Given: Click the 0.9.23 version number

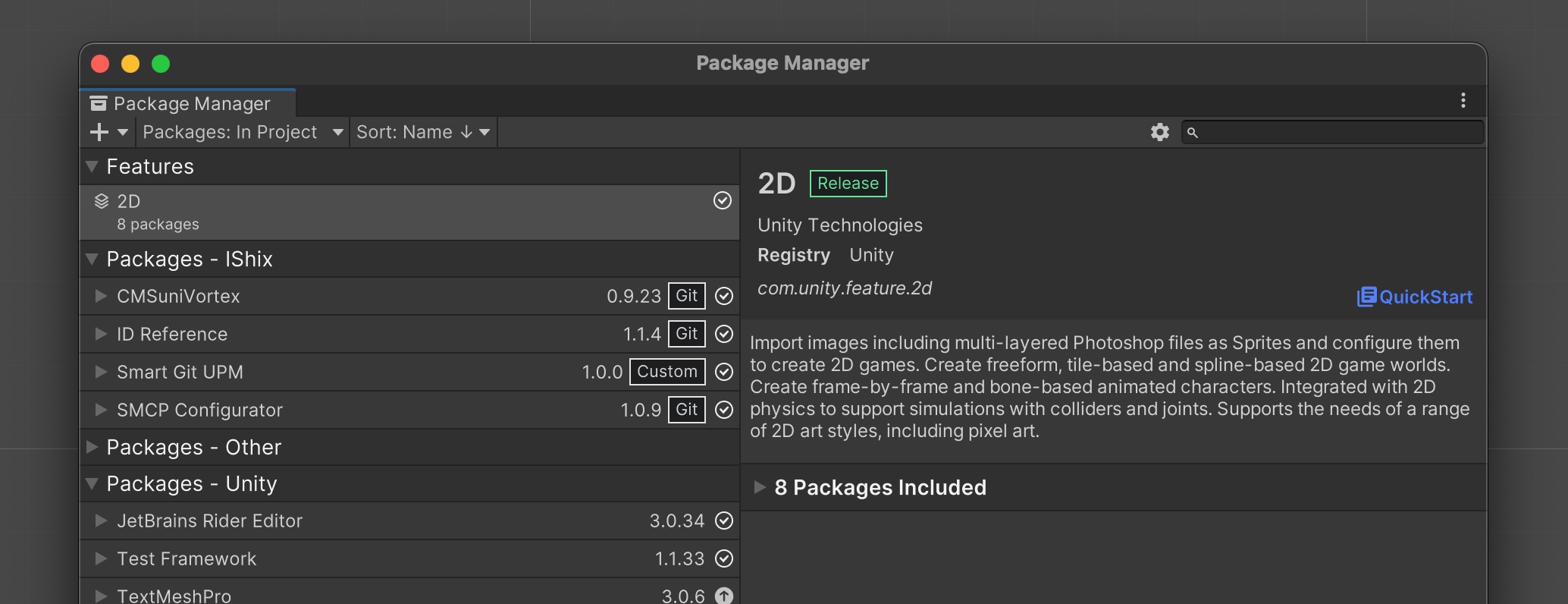Looking at the screenshot, I should click(x=634, y=296).
